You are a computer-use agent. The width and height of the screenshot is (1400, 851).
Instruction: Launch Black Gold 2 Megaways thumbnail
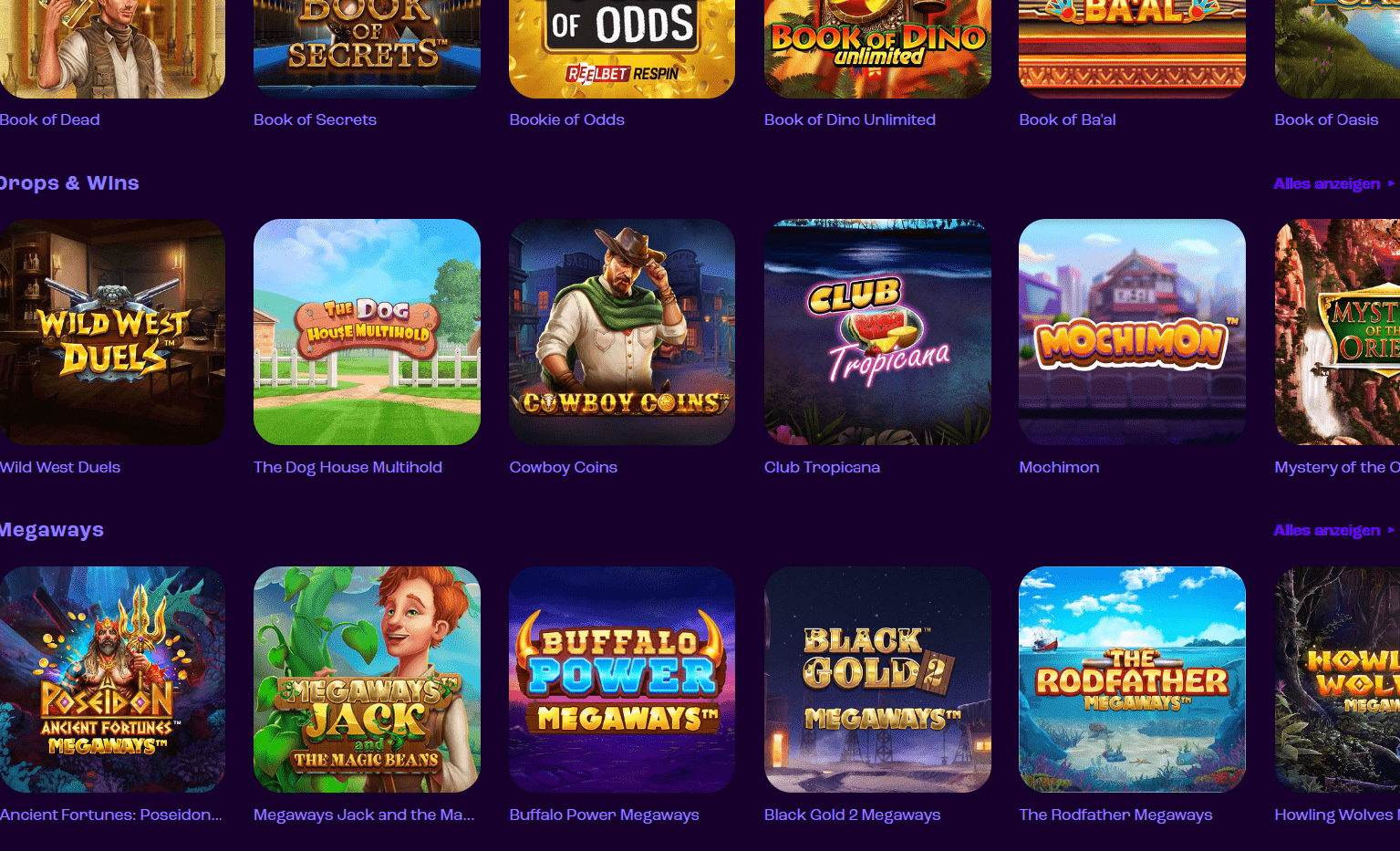pos(877,680)
